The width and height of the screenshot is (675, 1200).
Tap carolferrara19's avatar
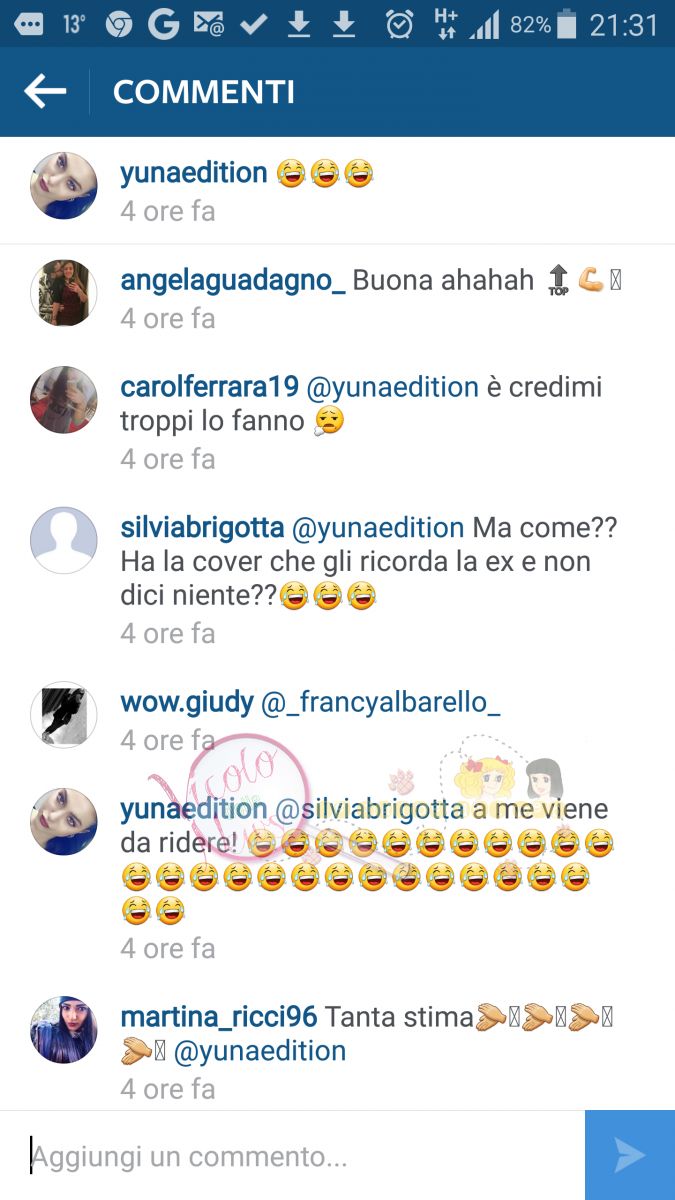click(64, 400)
